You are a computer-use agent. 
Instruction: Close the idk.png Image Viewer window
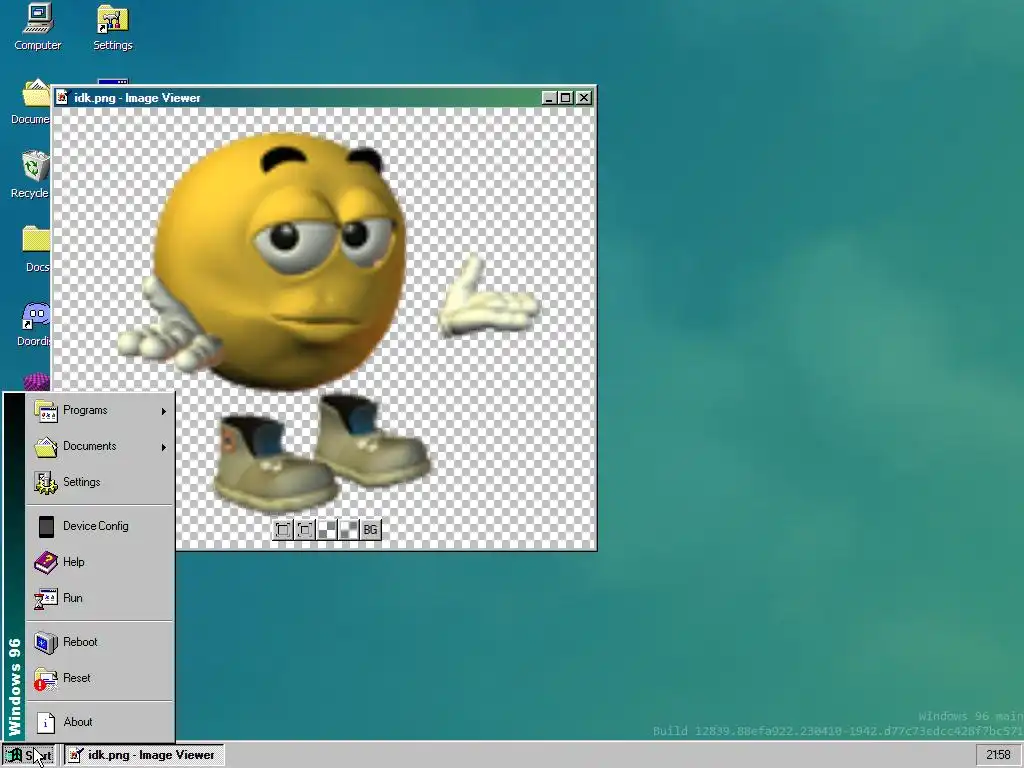(x=584, y=98)
